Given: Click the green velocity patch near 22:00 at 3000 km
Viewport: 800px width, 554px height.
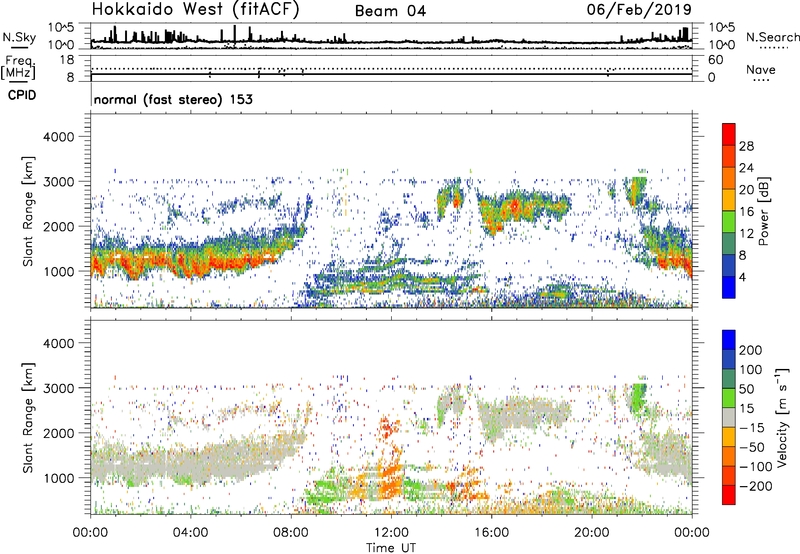Looking at the screenshot, I should (x=638, y=395).
